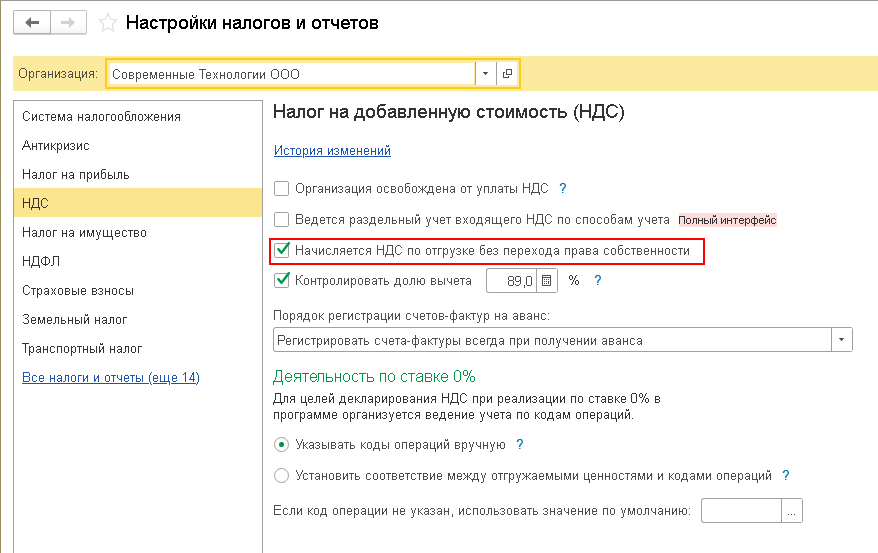
Task: Click the back navigation arrow
Action: click(x=31, y=22)
